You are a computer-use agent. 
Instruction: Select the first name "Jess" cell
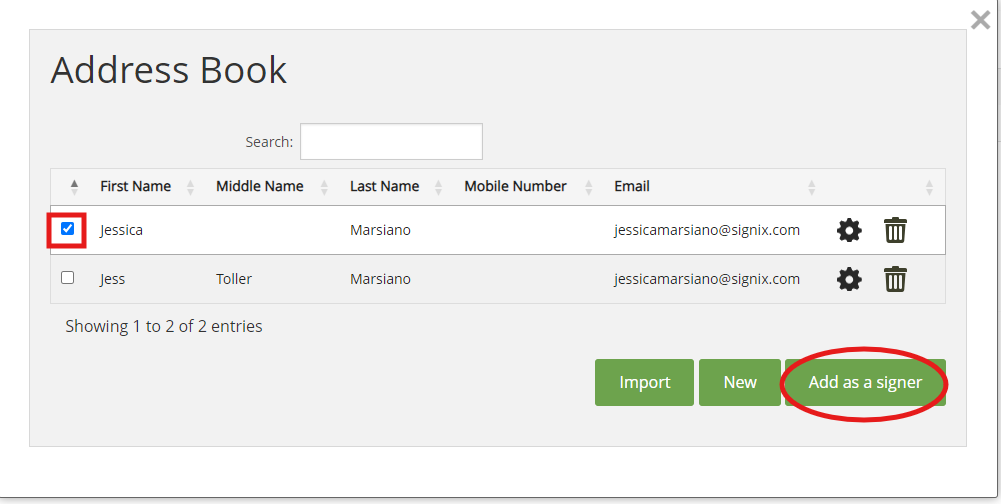(112, 279)
